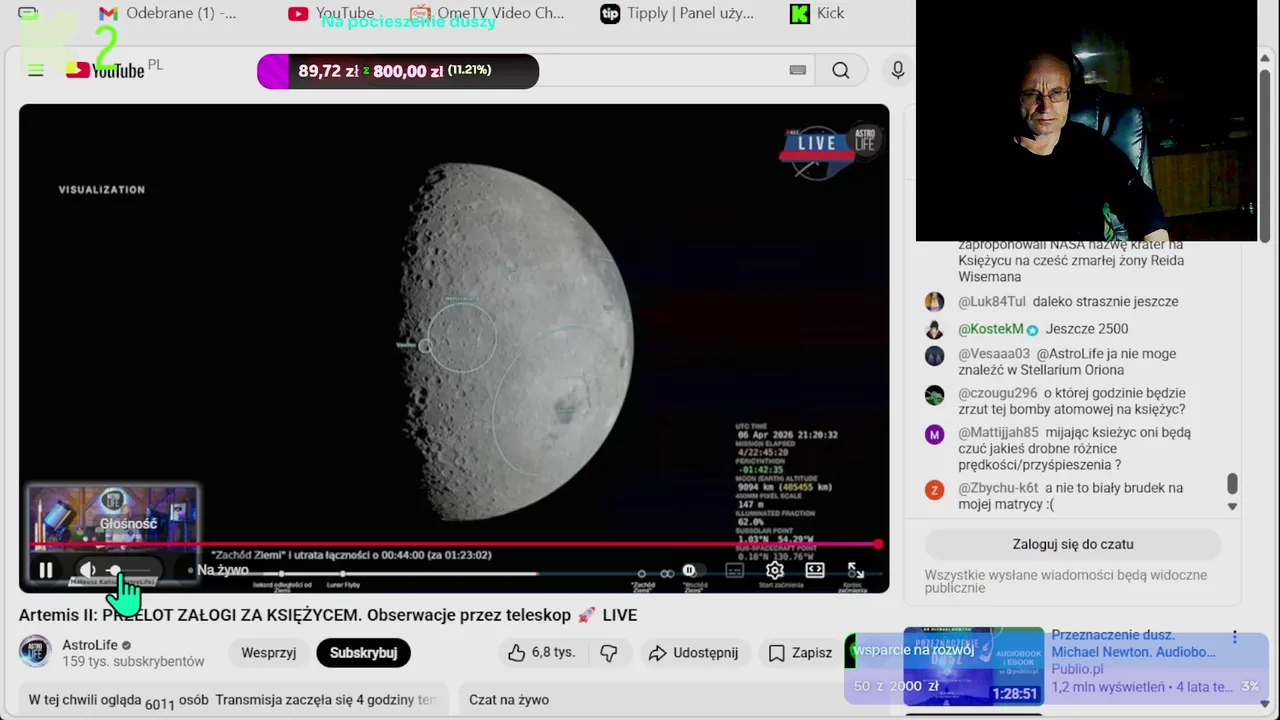Dislike the video
1280x720 pixels.
609,653
